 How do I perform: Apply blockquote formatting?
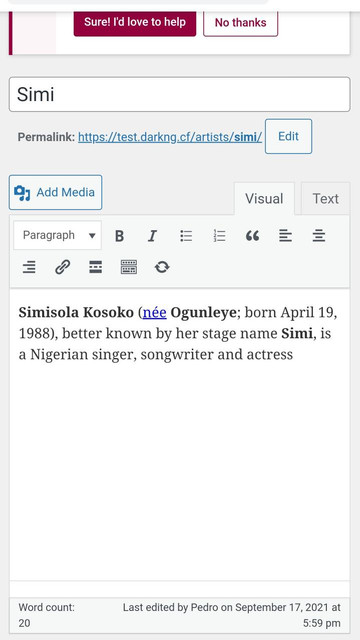252,236
